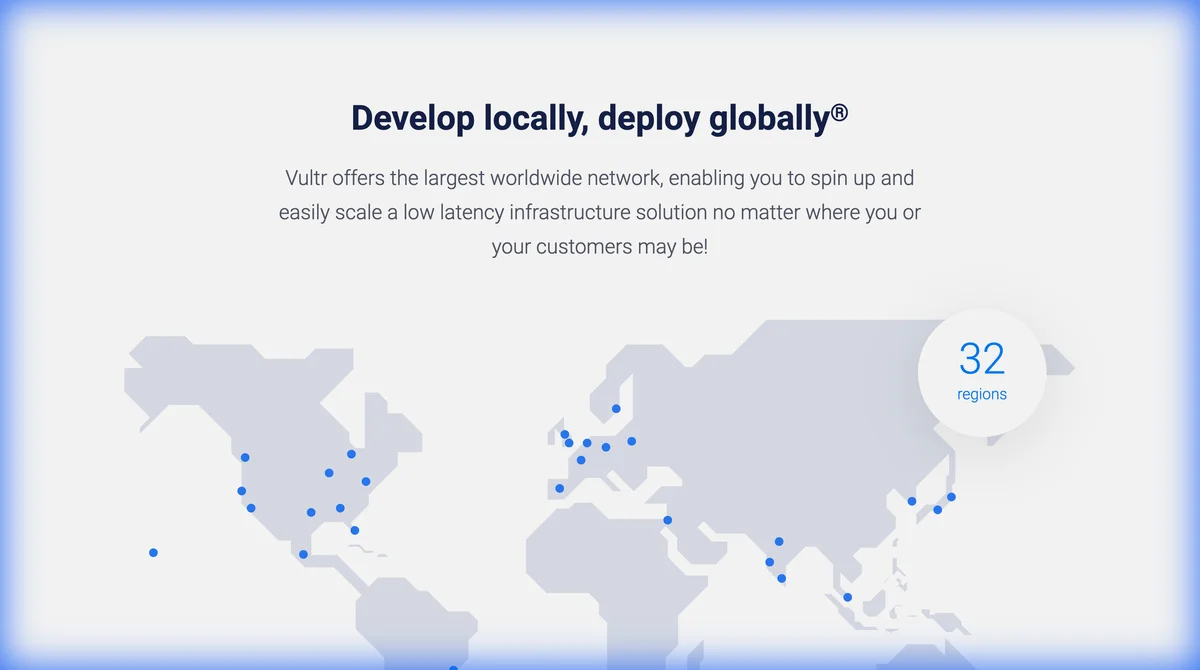The height and width of the screenshot is (670, 1200).
Task: Select the Hawaii region marker dot
Action: pyautogui.click(x=152, y=551)
